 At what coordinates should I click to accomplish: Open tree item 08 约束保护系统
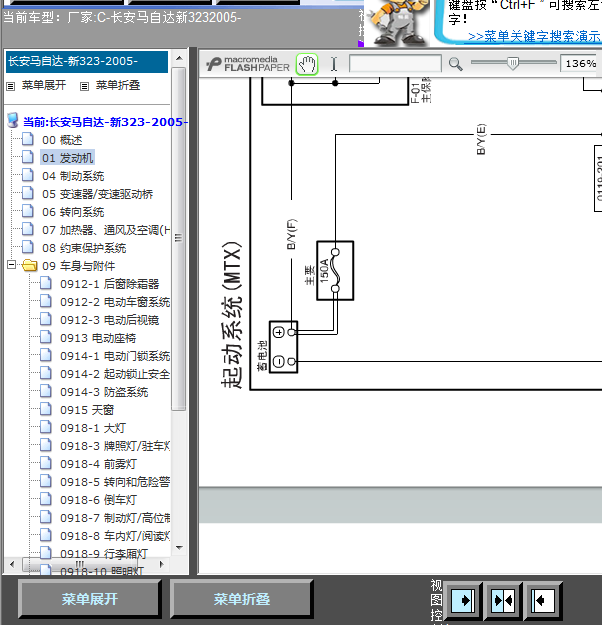[84, 248]
